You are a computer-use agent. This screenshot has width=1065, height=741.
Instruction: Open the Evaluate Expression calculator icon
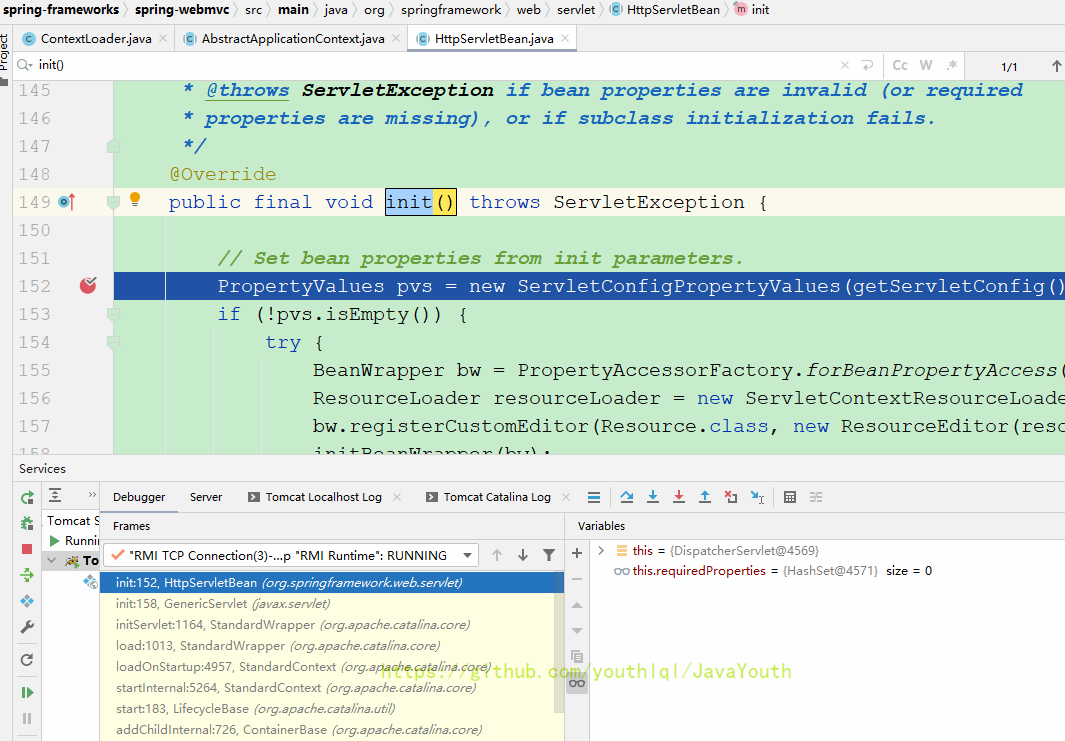(790, 497)
